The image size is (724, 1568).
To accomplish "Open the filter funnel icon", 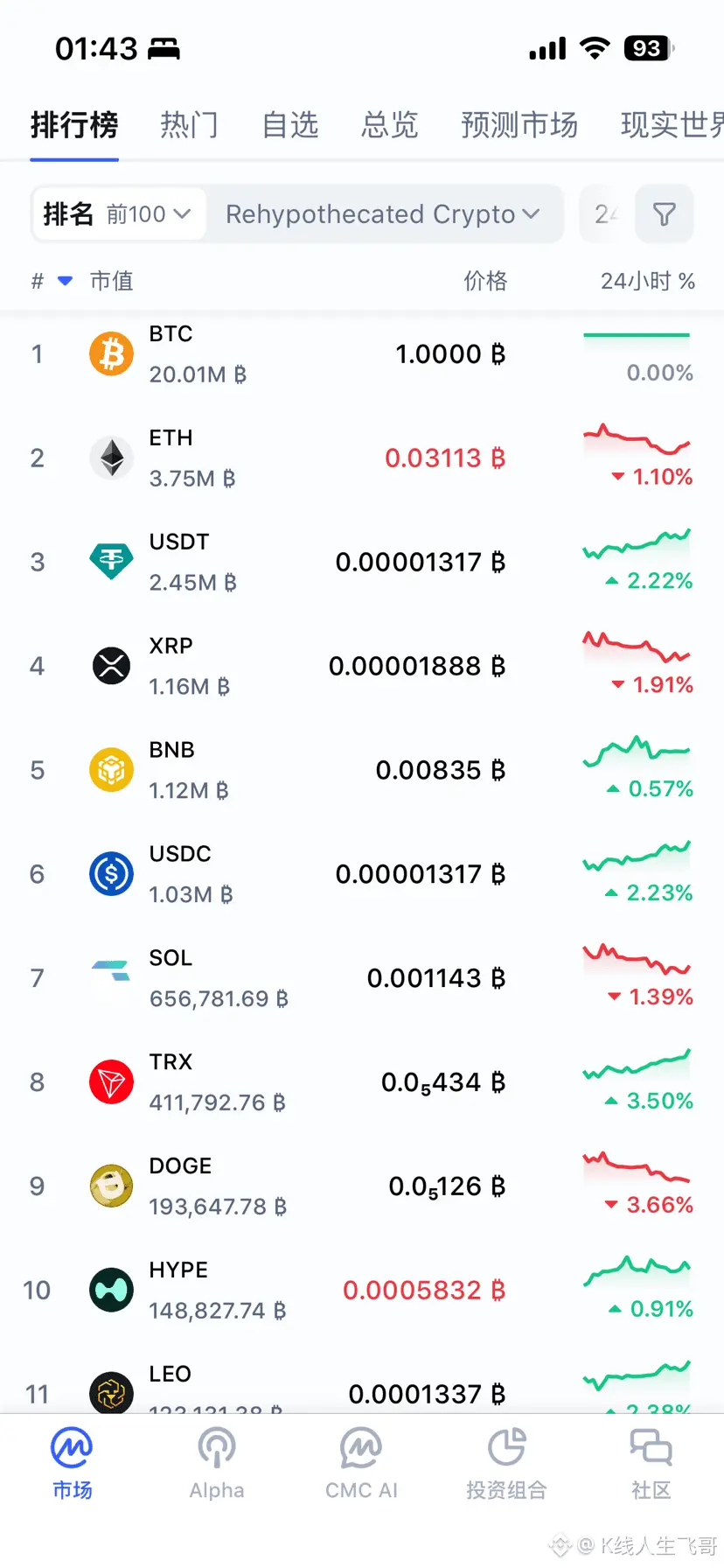I will tap(664, 214).
